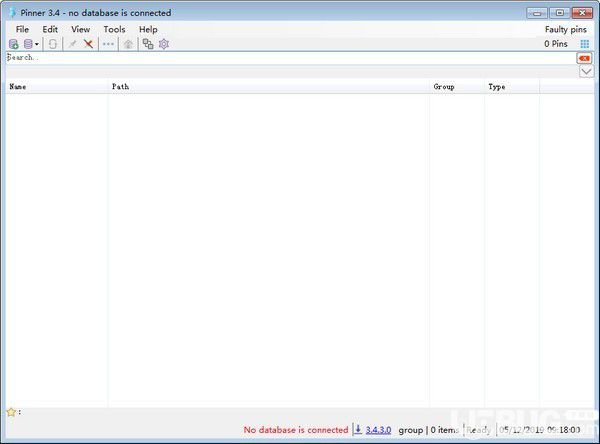Image resolution: width=600 pixels, height=444 pixels.
Task: Close the Pinner window
Action: (x=582, y=13)
